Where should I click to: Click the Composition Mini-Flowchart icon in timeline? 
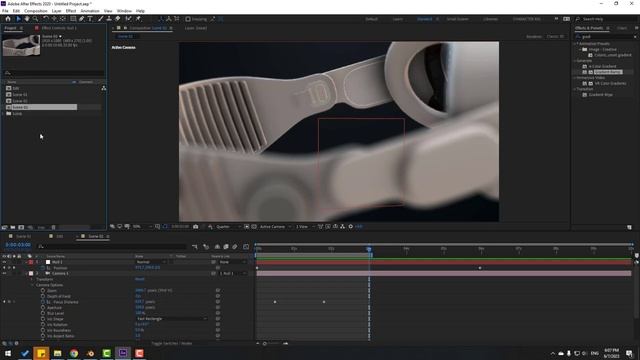[x=195, y=247]
